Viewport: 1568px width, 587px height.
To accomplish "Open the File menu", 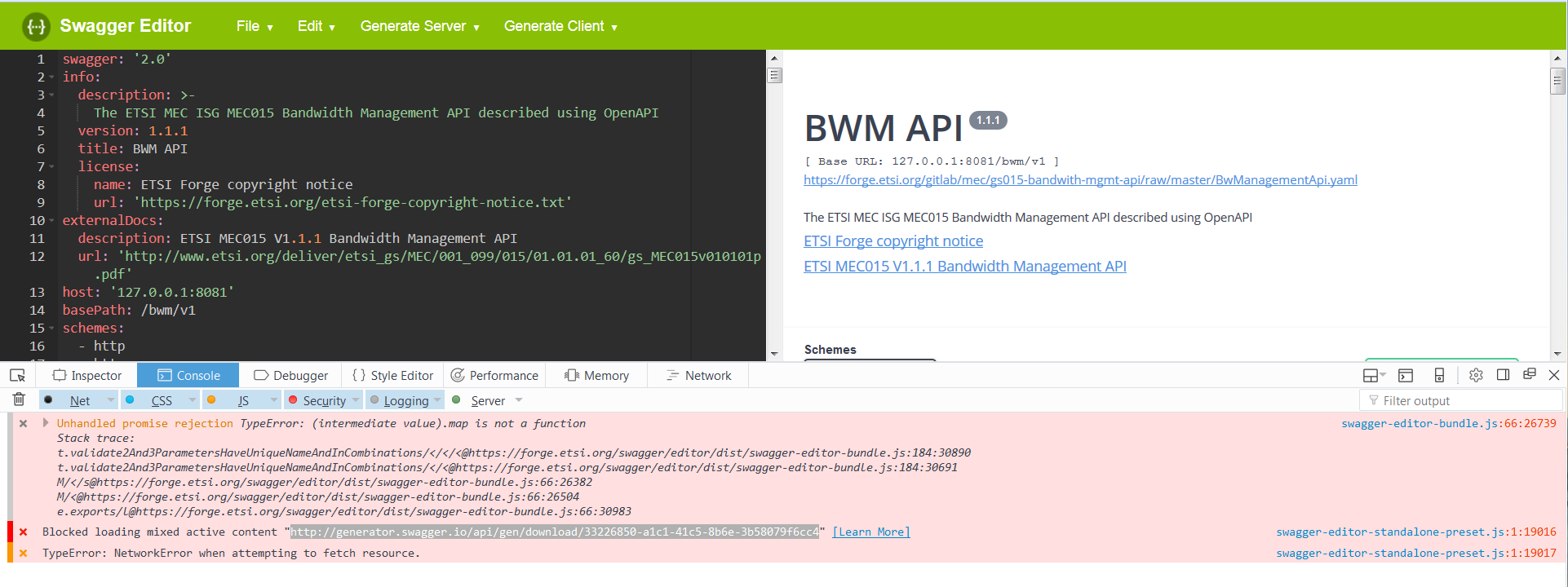I will (255, 26).
